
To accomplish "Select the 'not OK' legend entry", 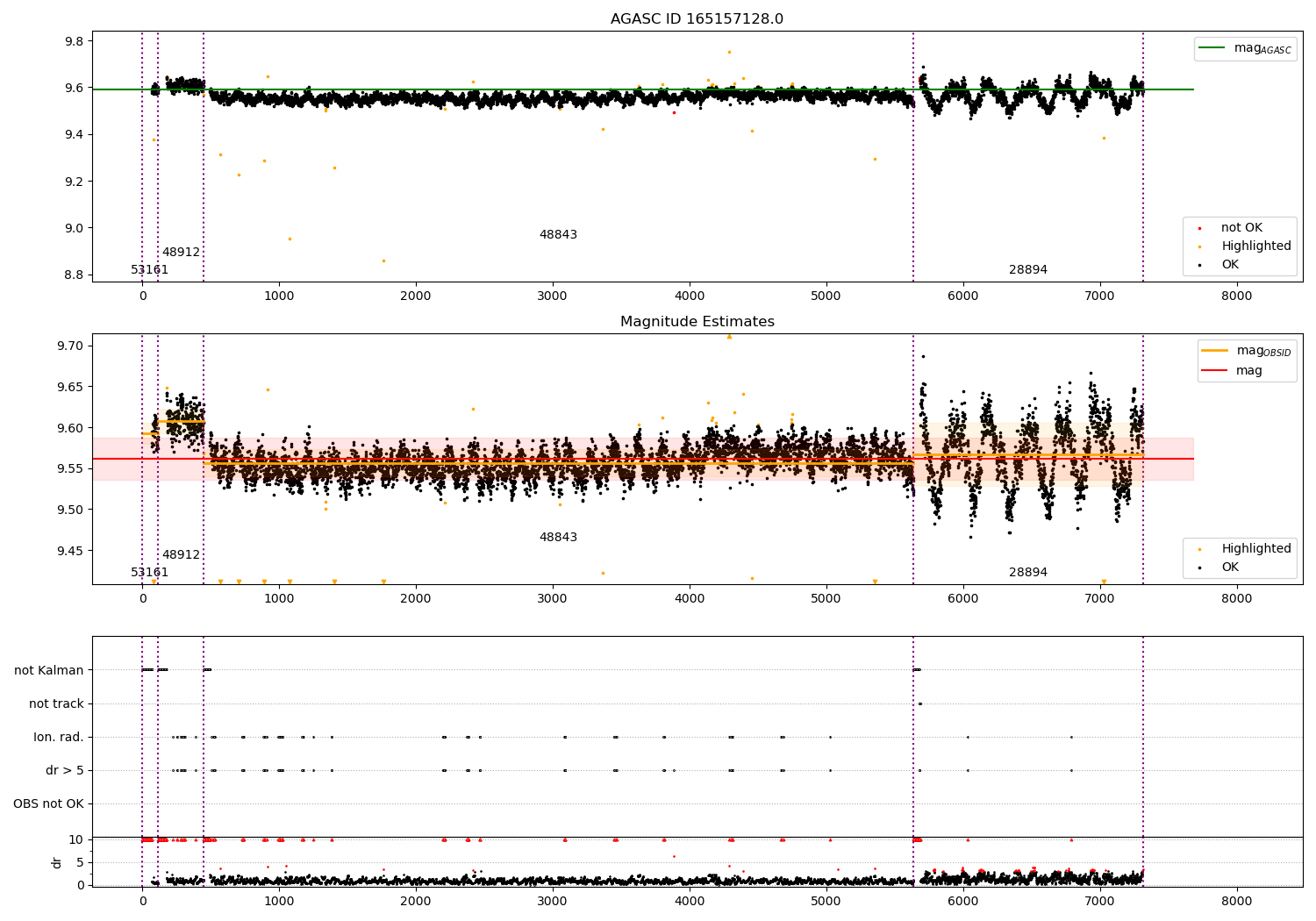I will (x=1241, y=228).
